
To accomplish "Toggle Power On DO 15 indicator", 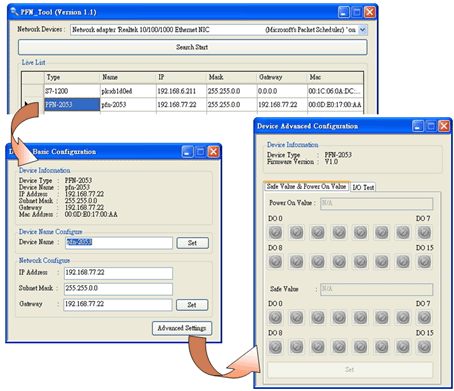I will [x=424, y=262].
